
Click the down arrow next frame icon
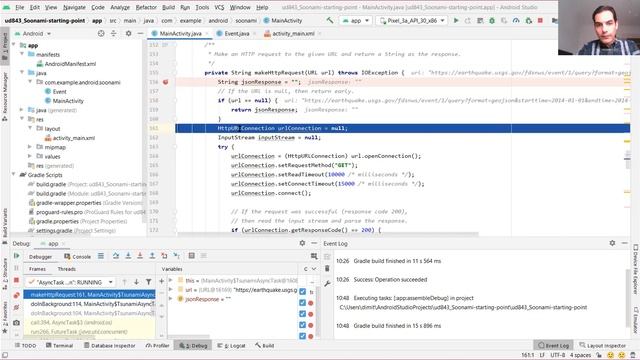pos(136,282)
